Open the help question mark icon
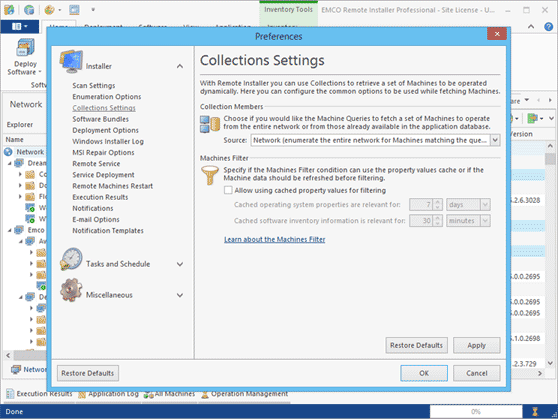Screen dimensions: 558x419 click(548, 26)
